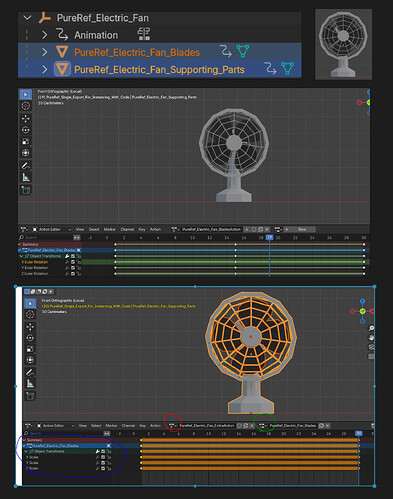Toggle mute checkbox on Y Scale channel
Screen dimensions: 393x499
click(x=103, y=463)
